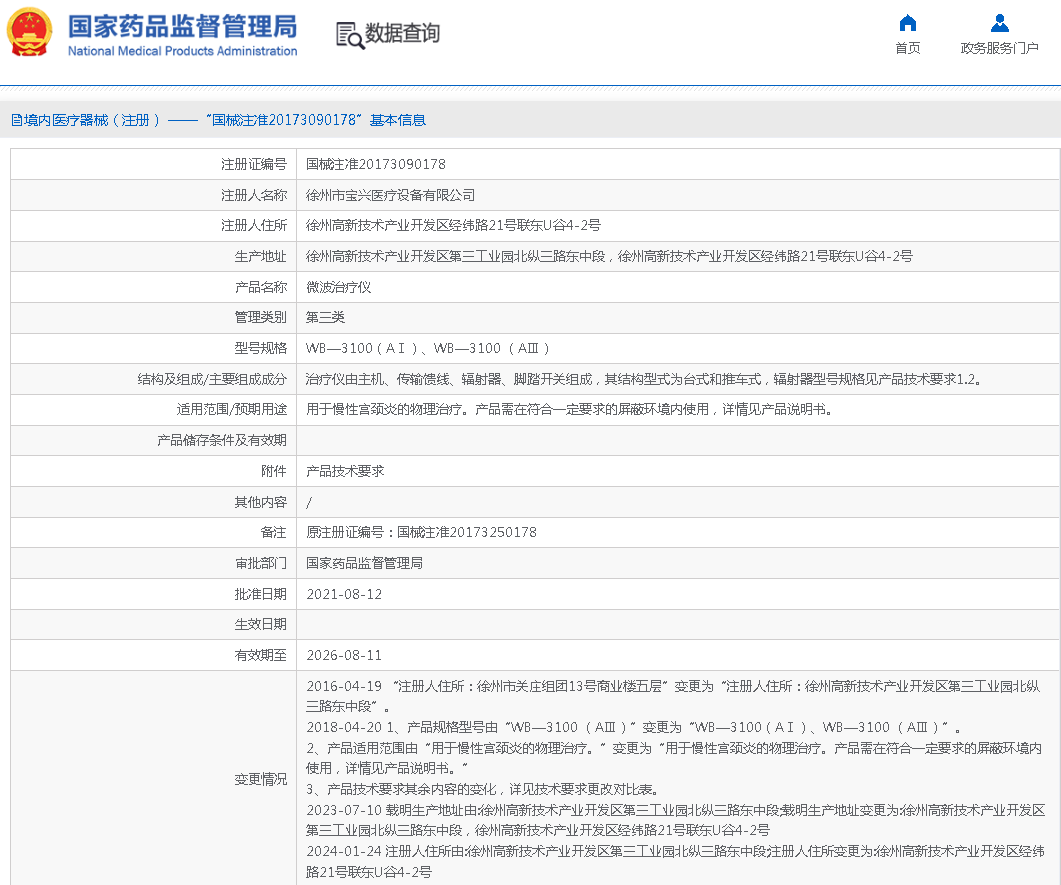The height and width of the screenshot is (885, 1061).
Task: Click the 产品储存条件及有效期 label
Action: click(x=222, y=440)
